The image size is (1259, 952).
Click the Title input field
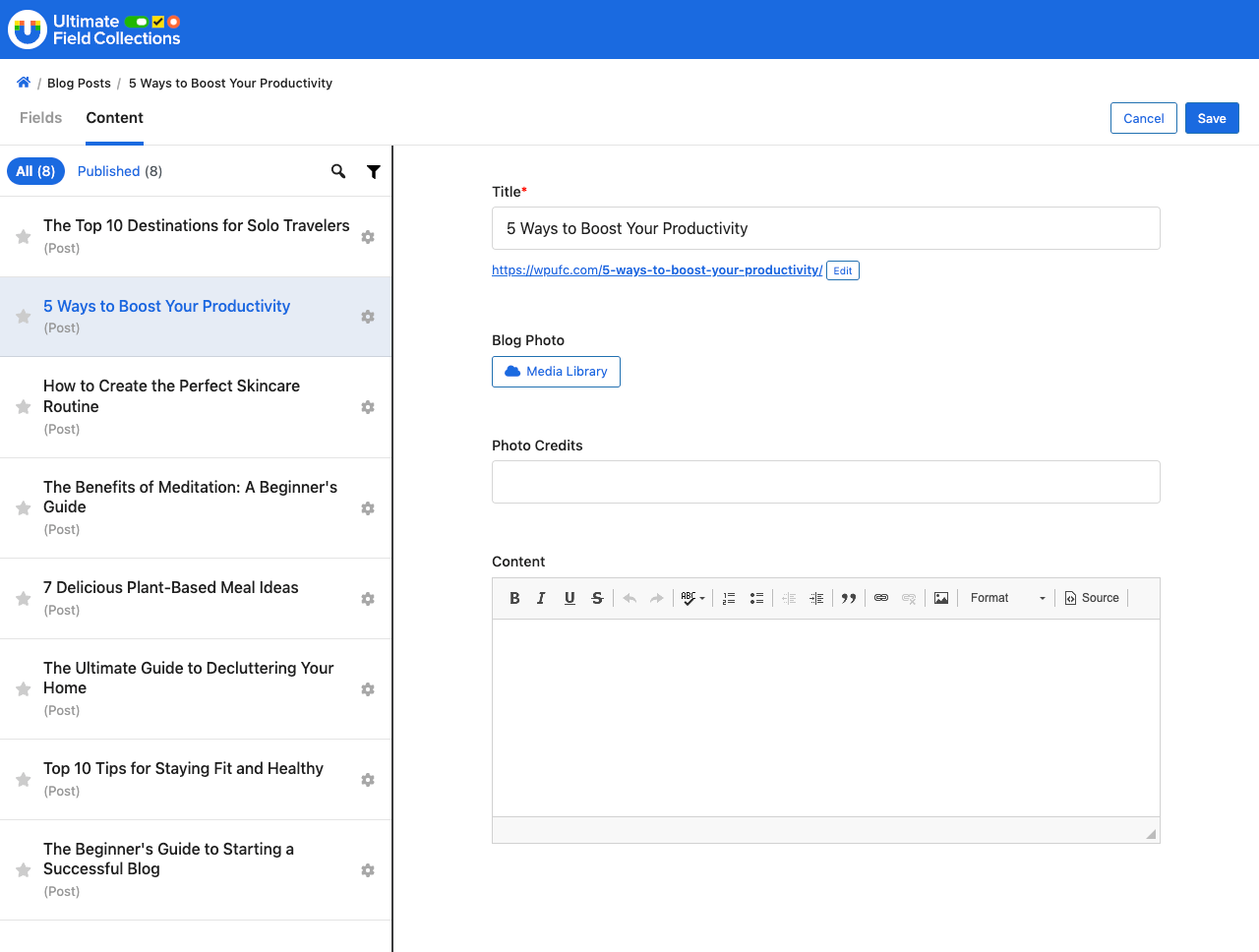826,228
